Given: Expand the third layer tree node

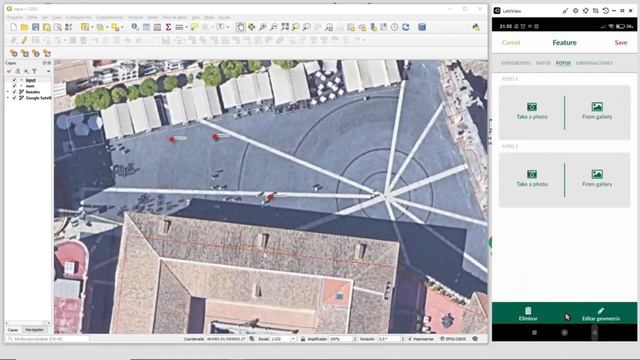Looking at the screenshot, I should (8, 92).
